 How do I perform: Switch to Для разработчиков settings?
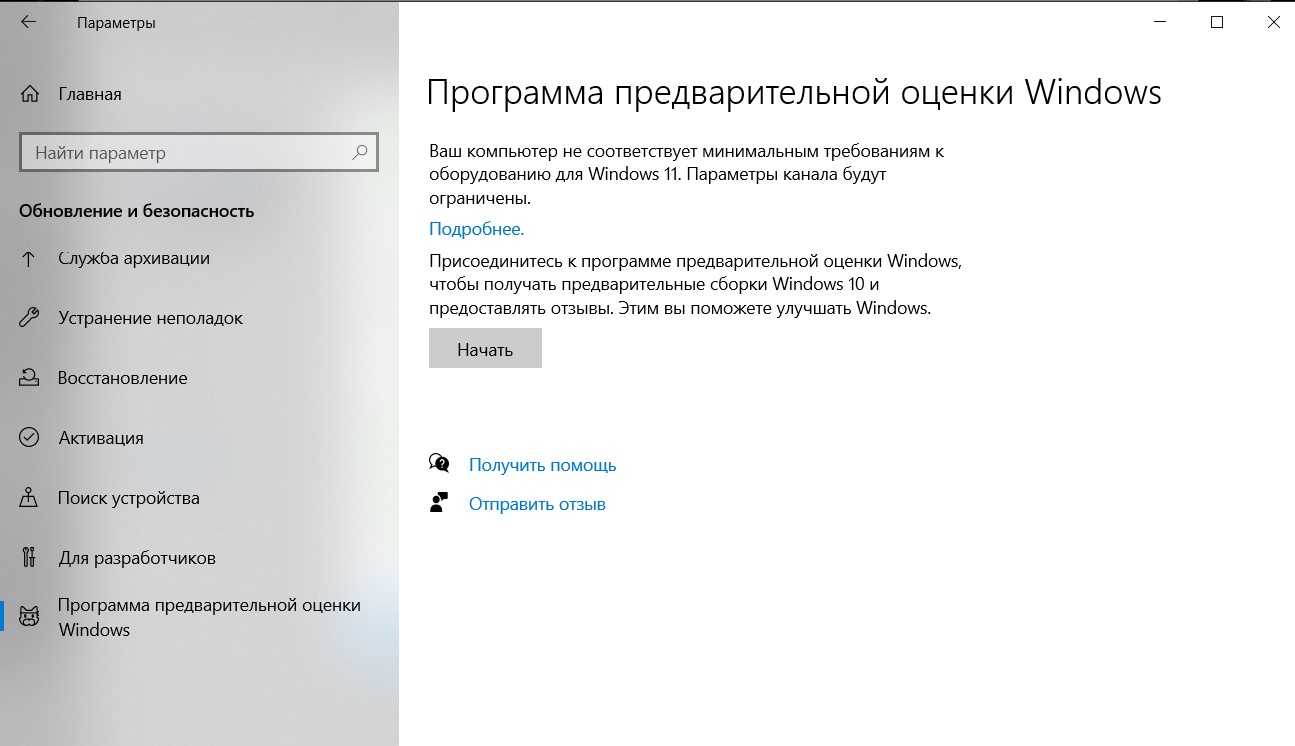click(136, 558)
